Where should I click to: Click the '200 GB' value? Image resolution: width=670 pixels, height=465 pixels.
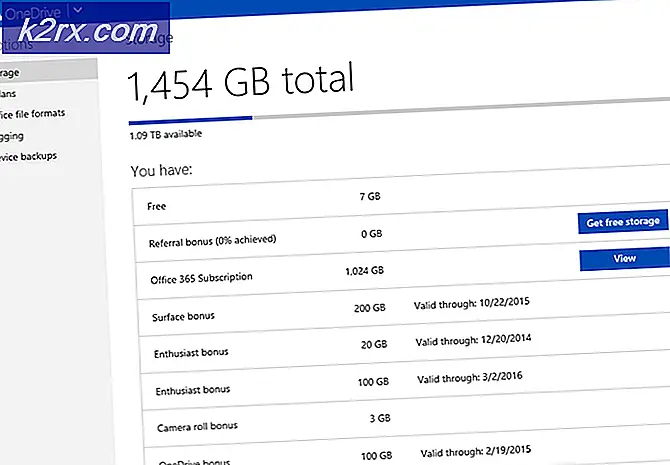click(370, 308)
